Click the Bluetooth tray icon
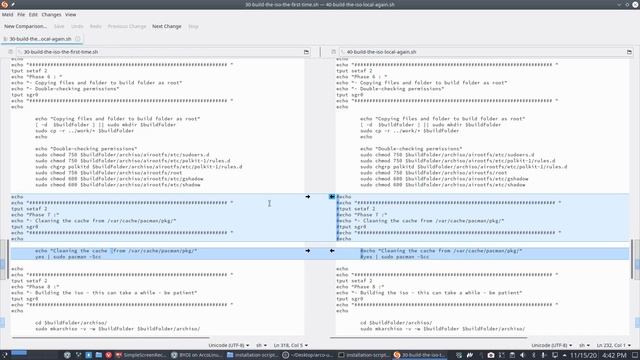The width and height of the screenshot is (640, 360). click(x=533, y=355)
